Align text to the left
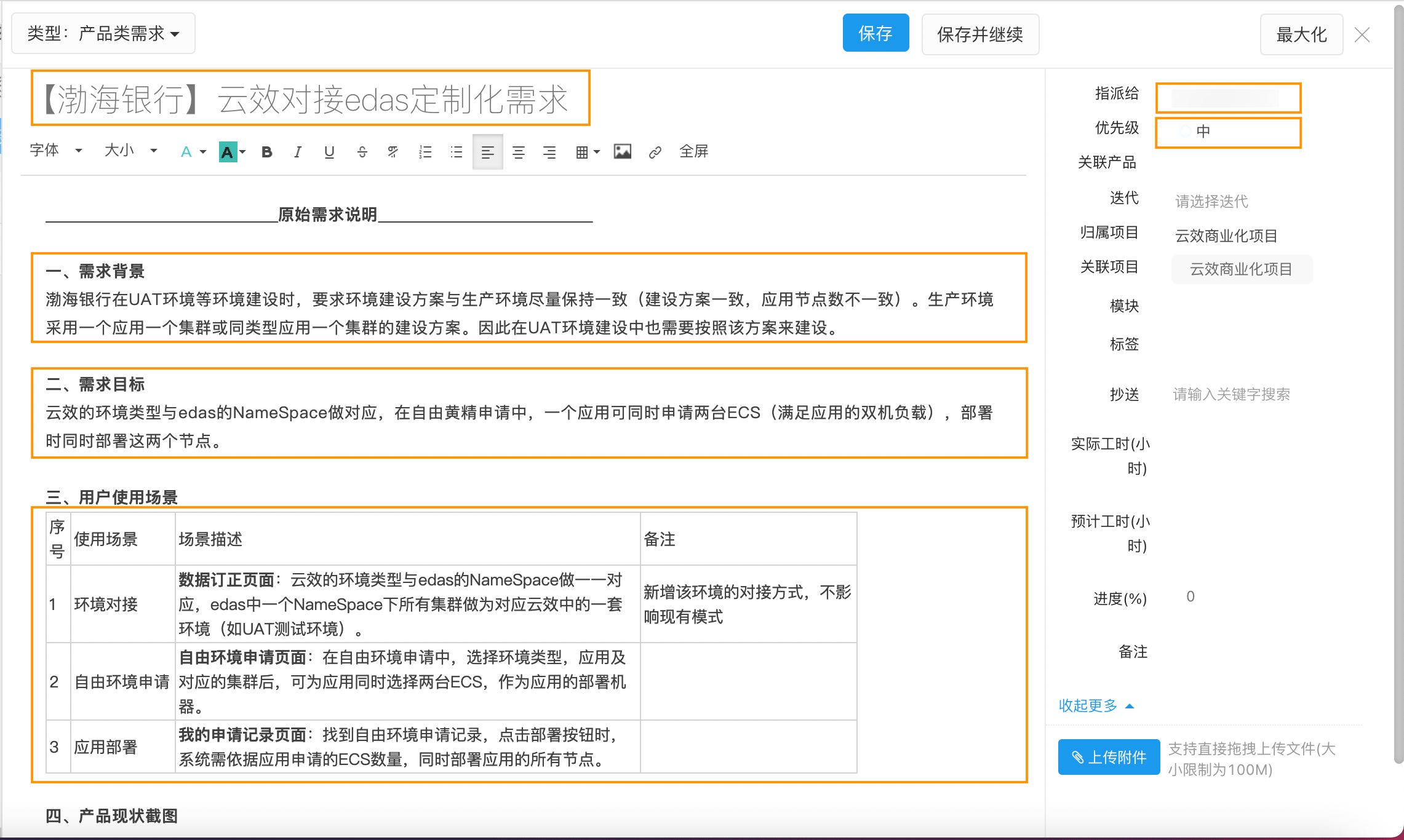1404x840 pixels. coord(487,152)
